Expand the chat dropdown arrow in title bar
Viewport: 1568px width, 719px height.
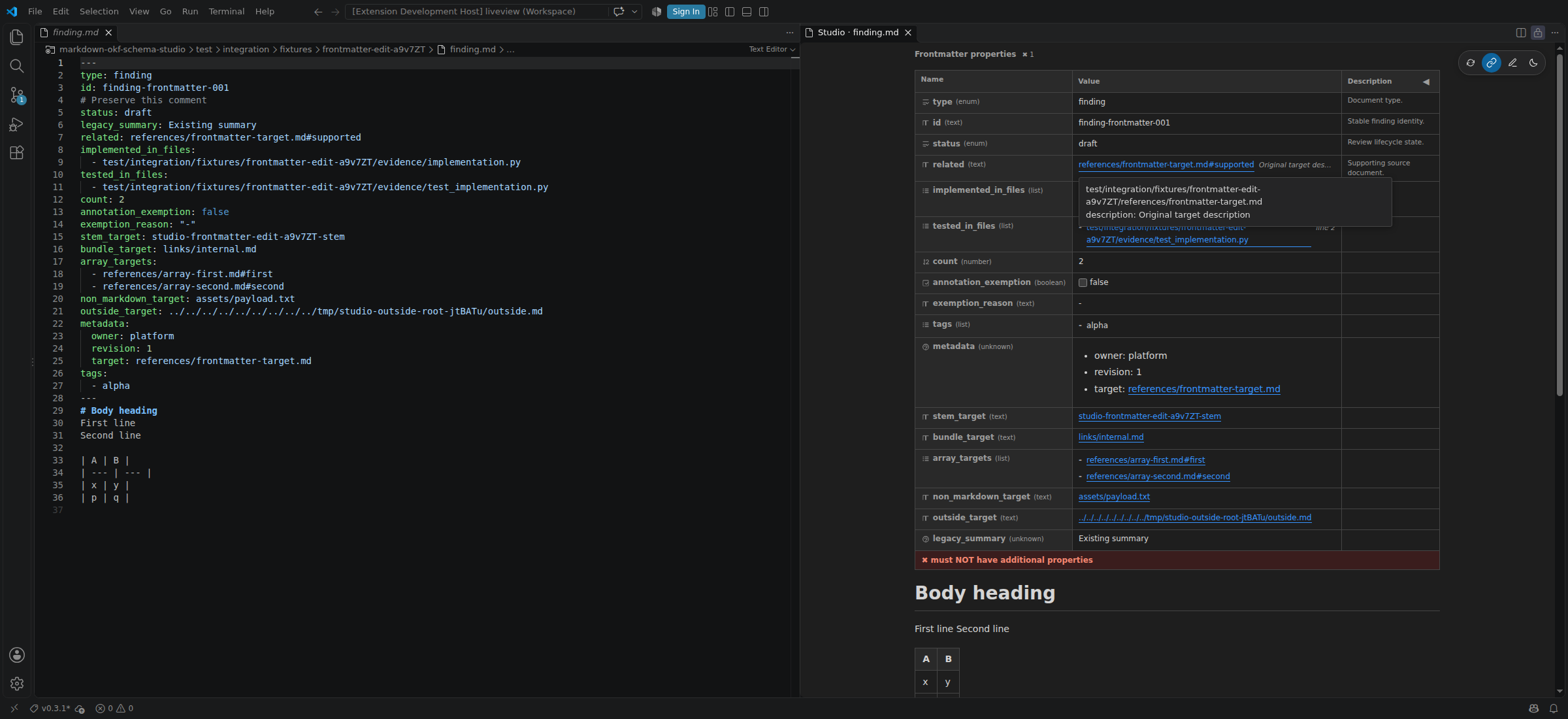pyautogui.click(x=634, y=12)
